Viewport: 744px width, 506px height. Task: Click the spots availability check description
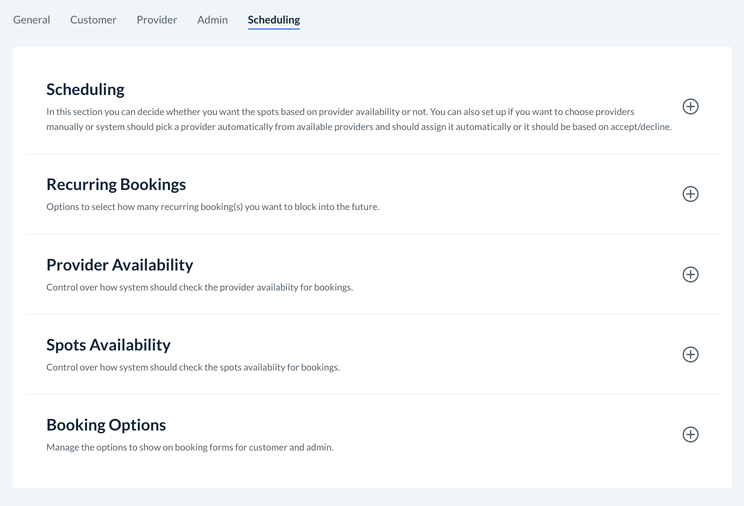pos(193,367)
